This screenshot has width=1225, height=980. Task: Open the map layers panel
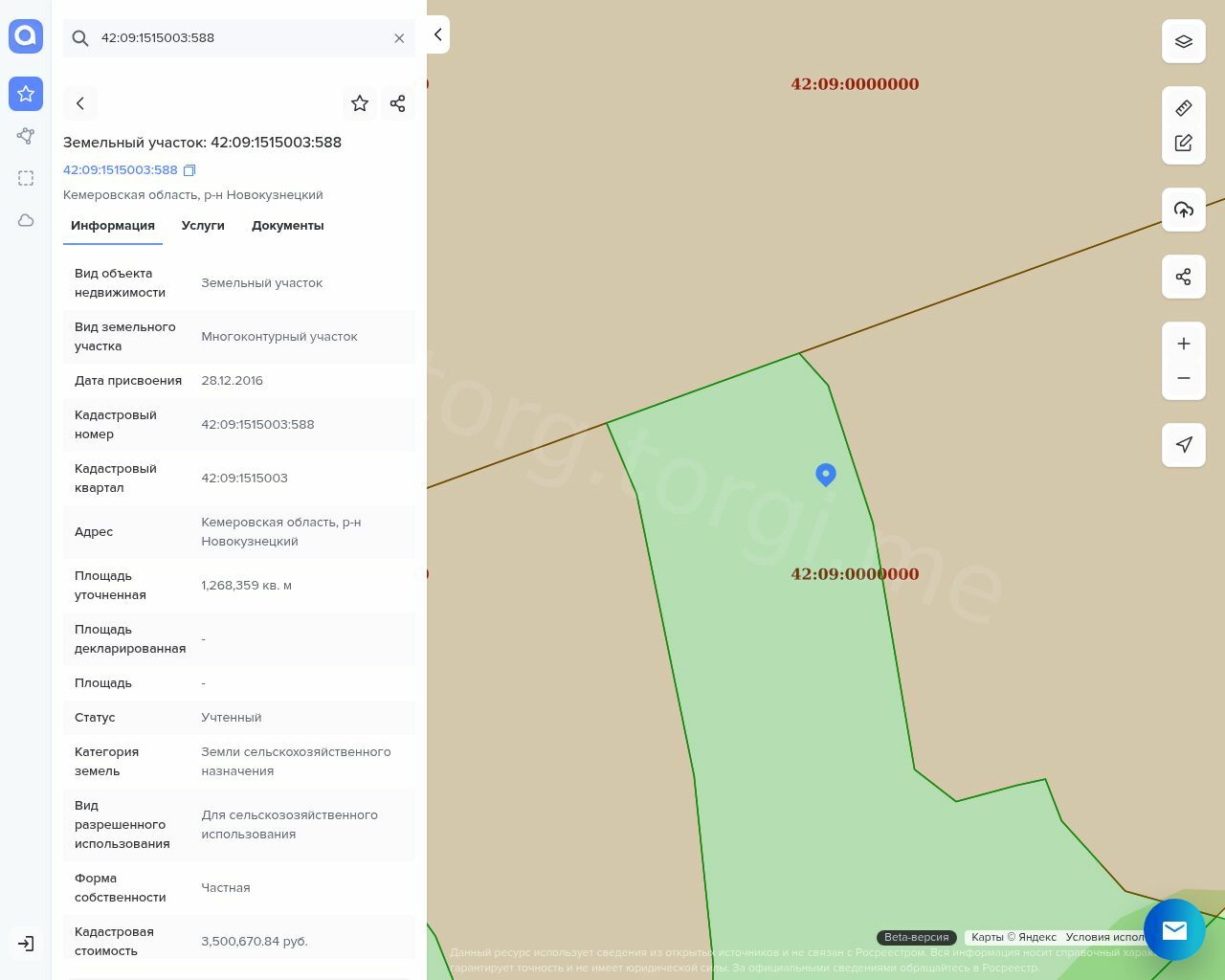coord(1184,41)
